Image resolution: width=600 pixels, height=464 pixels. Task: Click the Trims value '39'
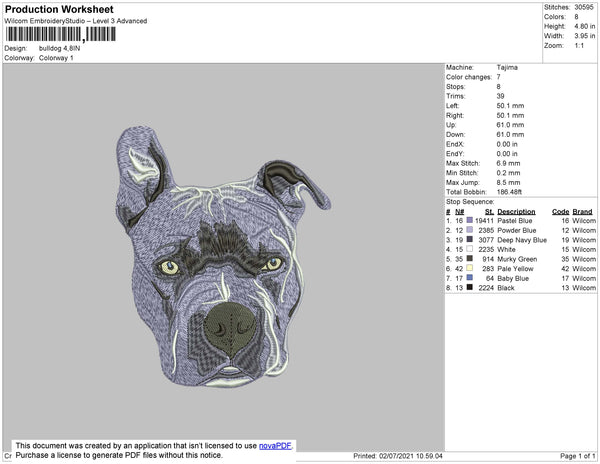[500, 96]
